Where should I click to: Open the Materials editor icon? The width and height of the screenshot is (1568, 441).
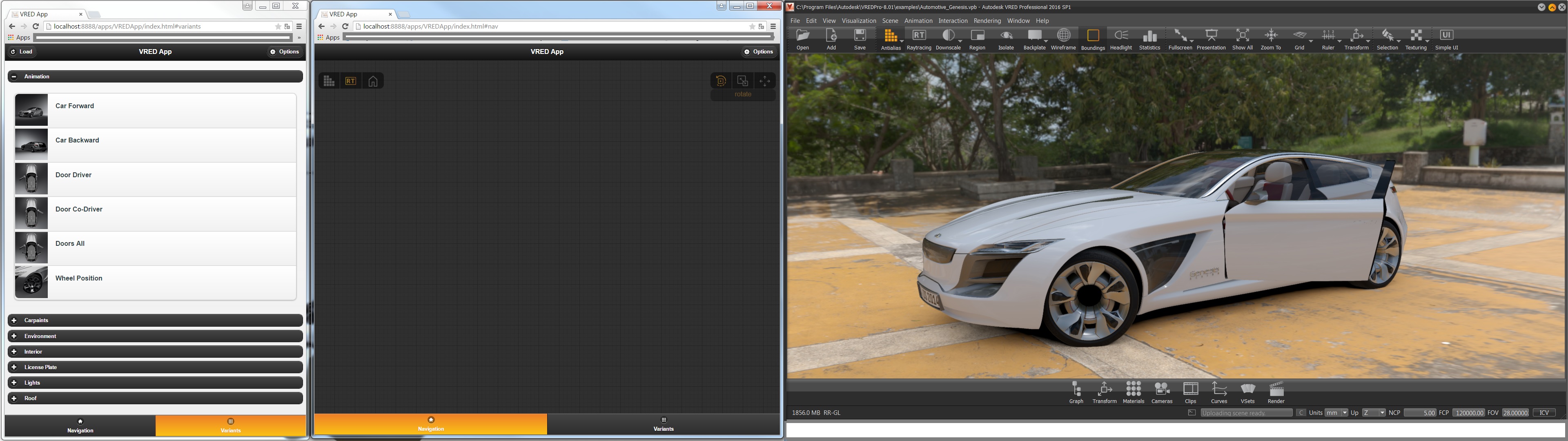[1134, 392]
